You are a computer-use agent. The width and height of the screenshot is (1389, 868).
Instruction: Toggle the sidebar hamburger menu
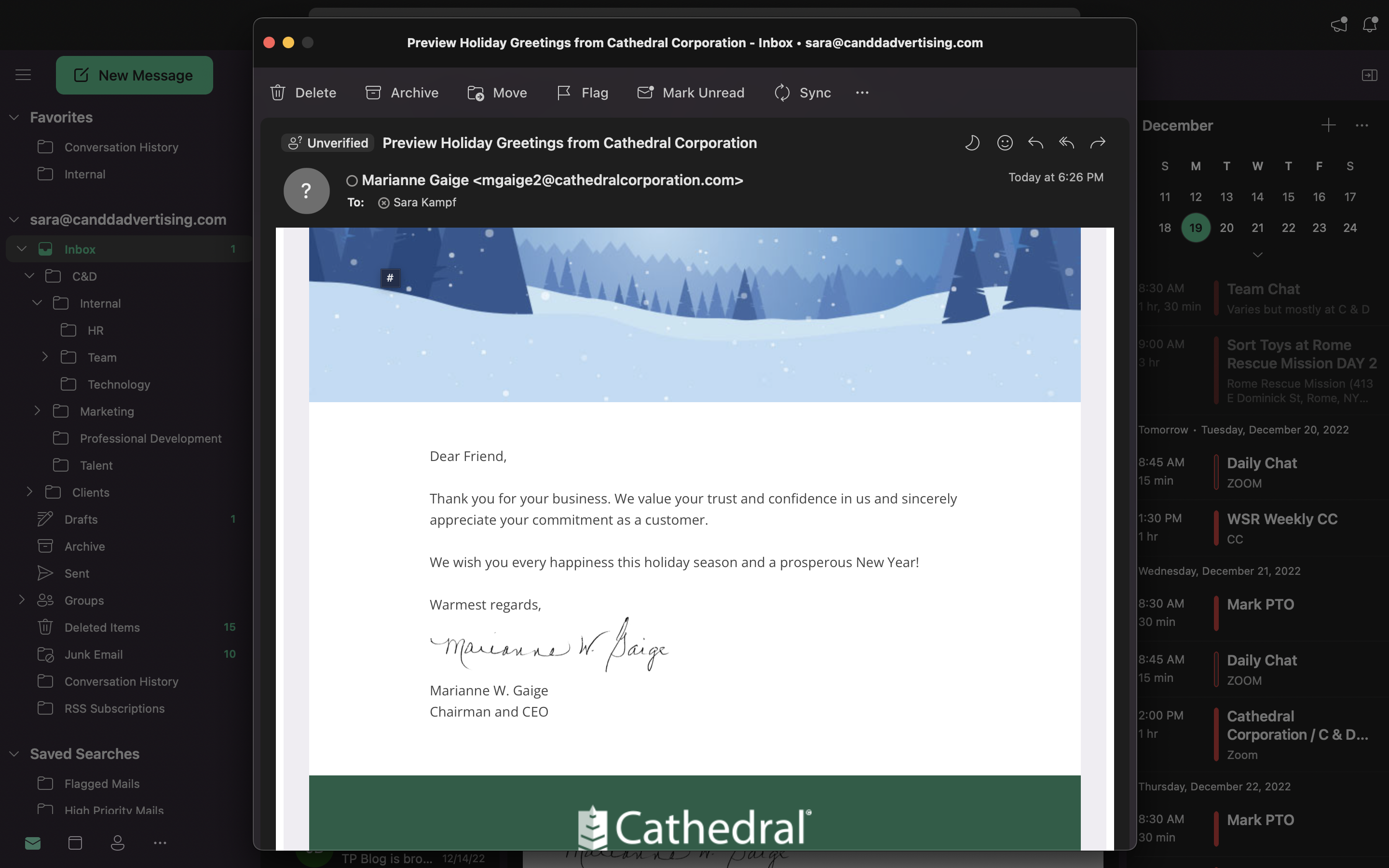point(23,75)
